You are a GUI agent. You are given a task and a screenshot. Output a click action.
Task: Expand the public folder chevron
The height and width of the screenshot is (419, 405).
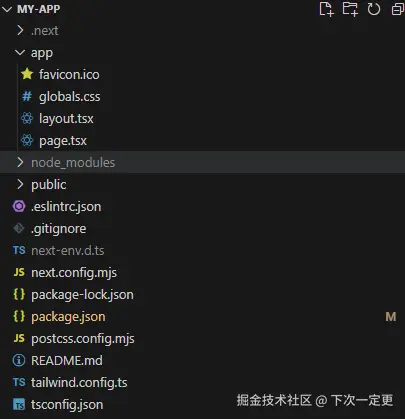pos(20,184)
